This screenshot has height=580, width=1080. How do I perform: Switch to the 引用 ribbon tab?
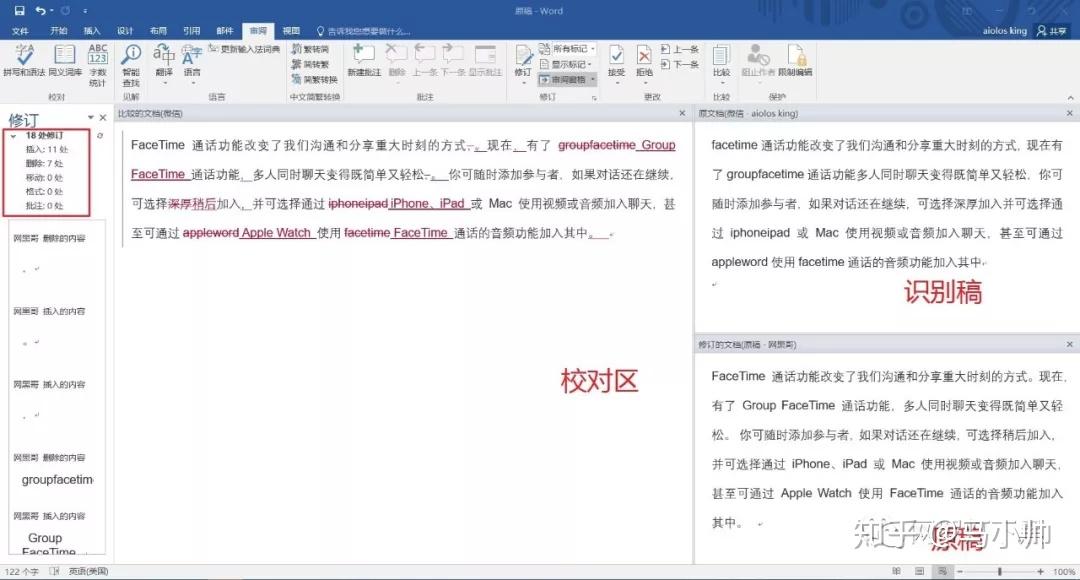pos(191,31)
